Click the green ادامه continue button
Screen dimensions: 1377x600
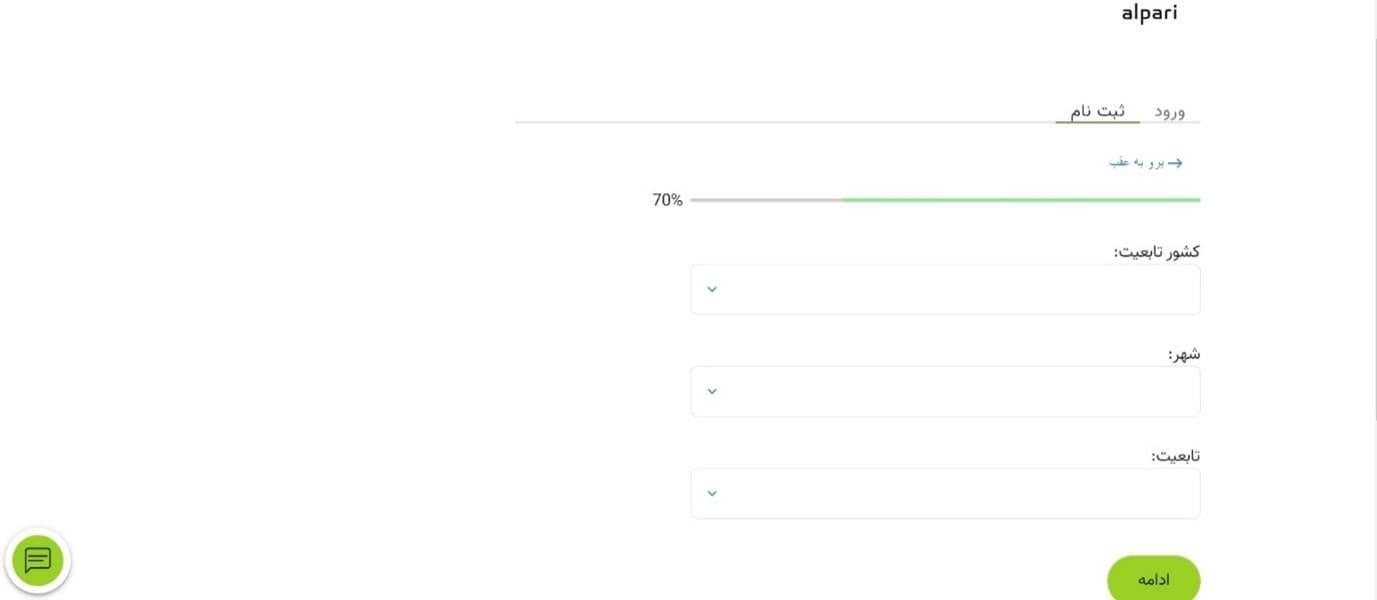tap(1153, 579)
